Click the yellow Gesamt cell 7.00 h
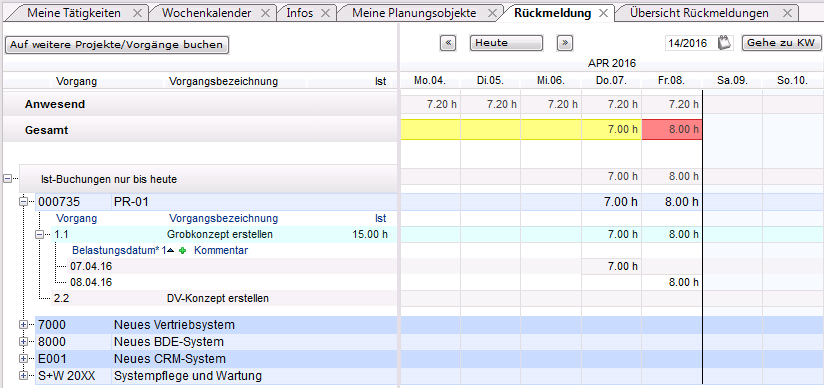This screenshot has width=824, height=388. (x=612, y=130)
